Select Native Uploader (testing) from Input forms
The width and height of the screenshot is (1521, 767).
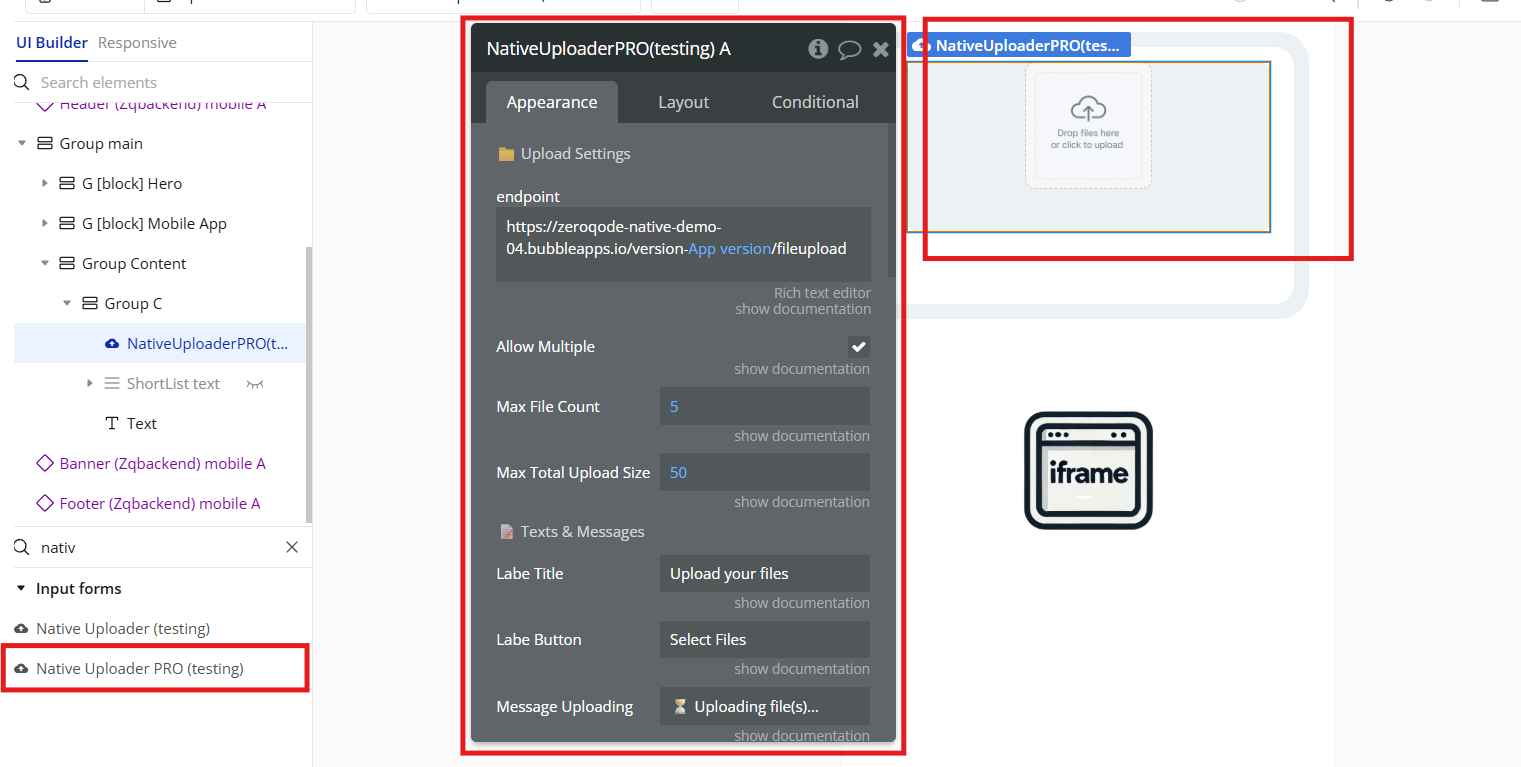pos(123,629)
